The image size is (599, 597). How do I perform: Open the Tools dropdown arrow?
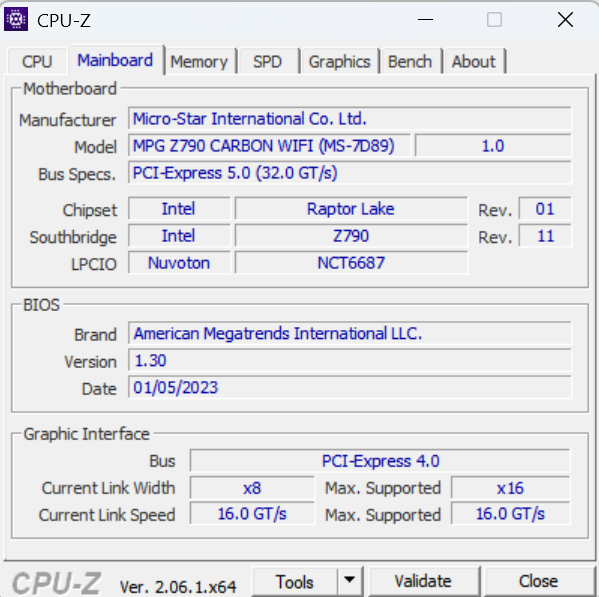pyautogui.click(x=349, y=581)
